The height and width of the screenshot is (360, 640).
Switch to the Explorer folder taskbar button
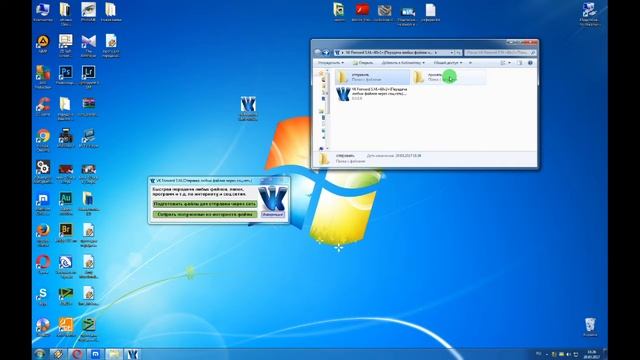[x=113, y=354]
